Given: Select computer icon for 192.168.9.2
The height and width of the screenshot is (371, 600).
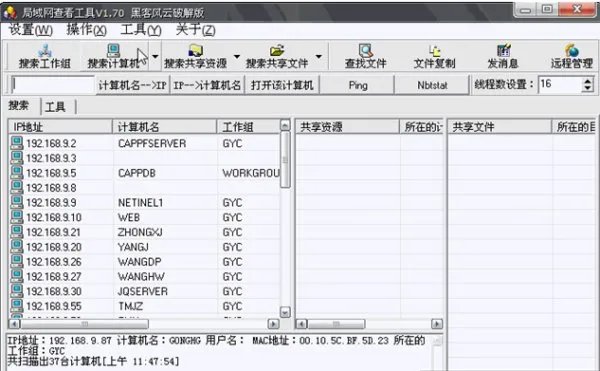Looking at the screenshot, I should pyautogui.click(x=16, y=143).
